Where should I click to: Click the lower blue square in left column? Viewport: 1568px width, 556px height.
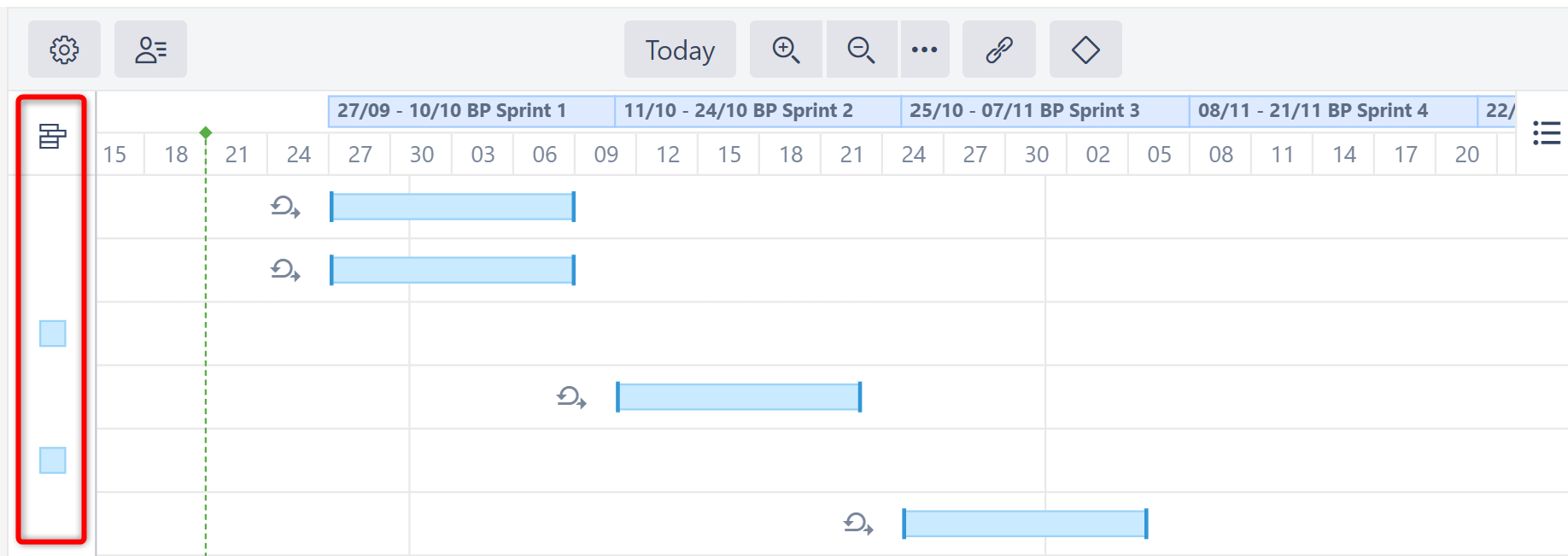(53, 460)
